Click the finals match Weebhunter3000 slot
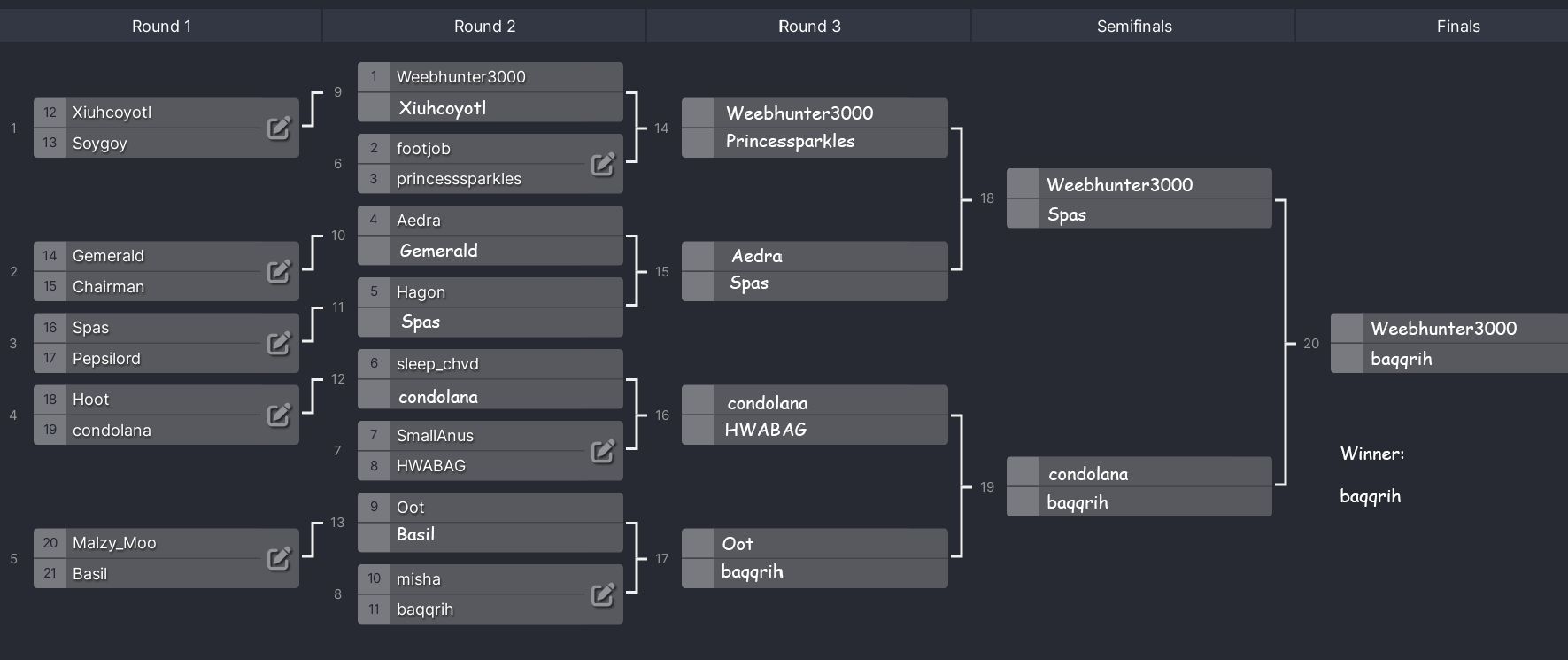The height and width of the screenshot is (660, 1568). [x=1449, y=329]
